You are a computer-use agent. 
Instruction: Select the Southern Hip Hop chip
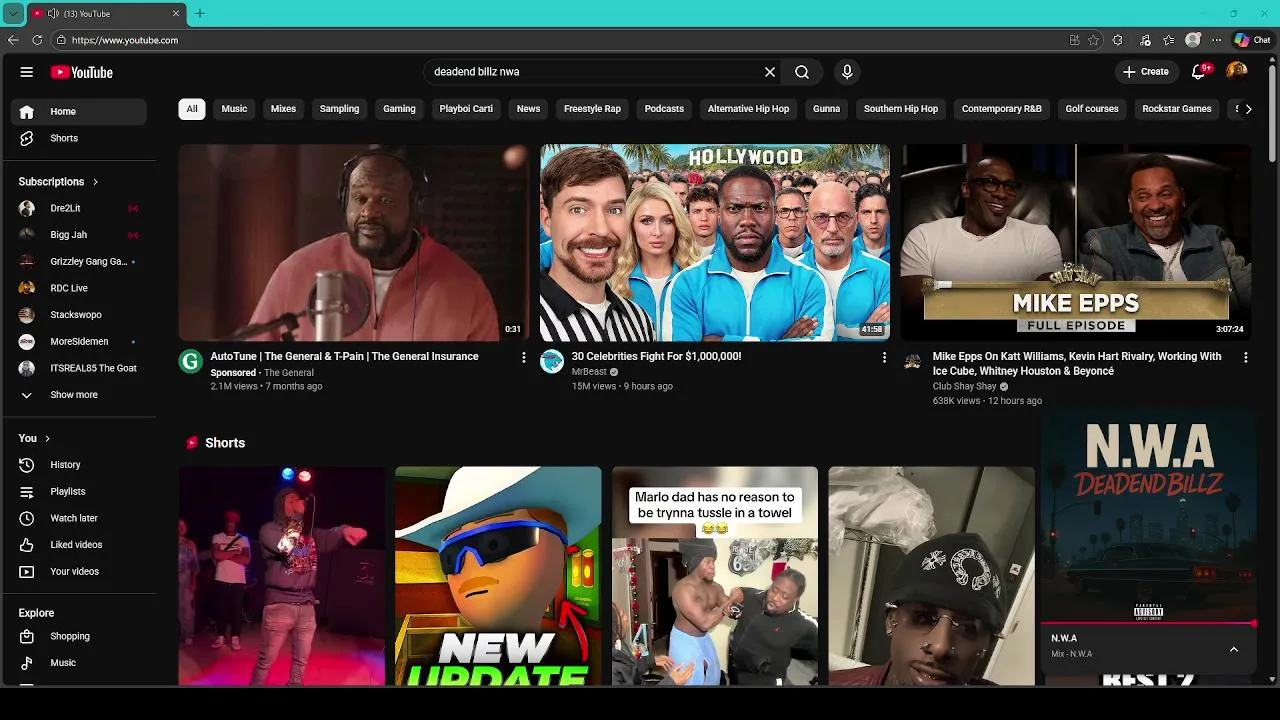tap(901, 109)
